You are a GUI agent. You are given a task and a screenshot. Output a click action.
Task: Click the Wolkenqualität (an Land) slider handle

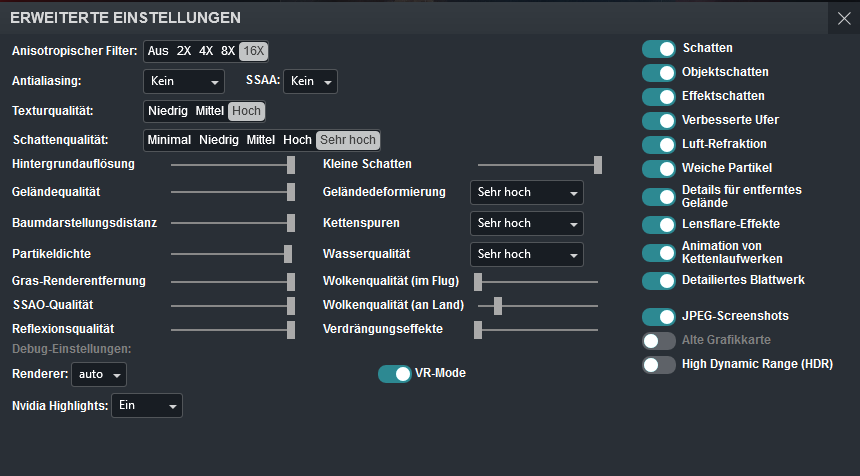point(497,306)
